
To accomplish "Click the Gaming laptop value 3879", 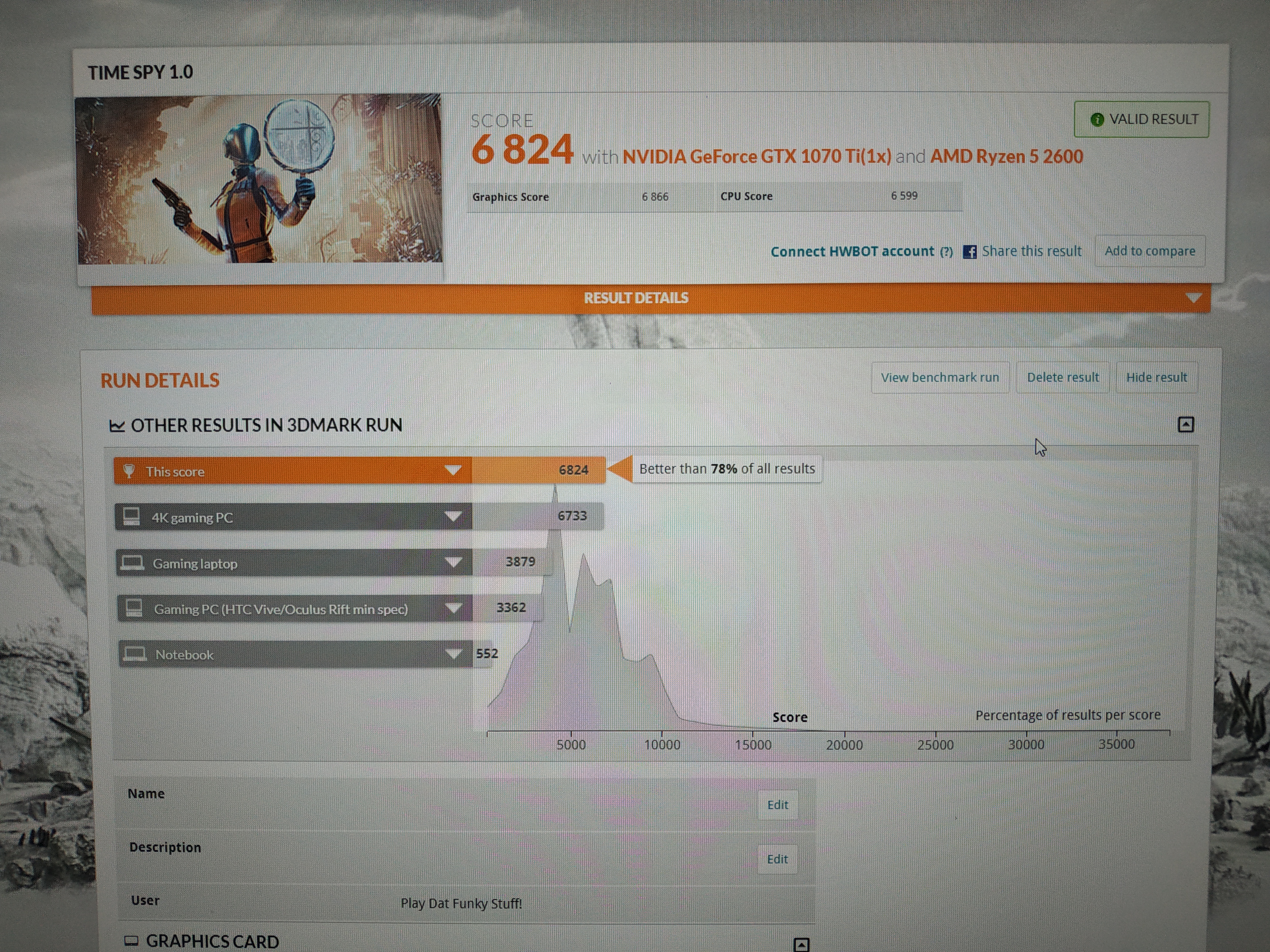I will (x=520, y=561).
